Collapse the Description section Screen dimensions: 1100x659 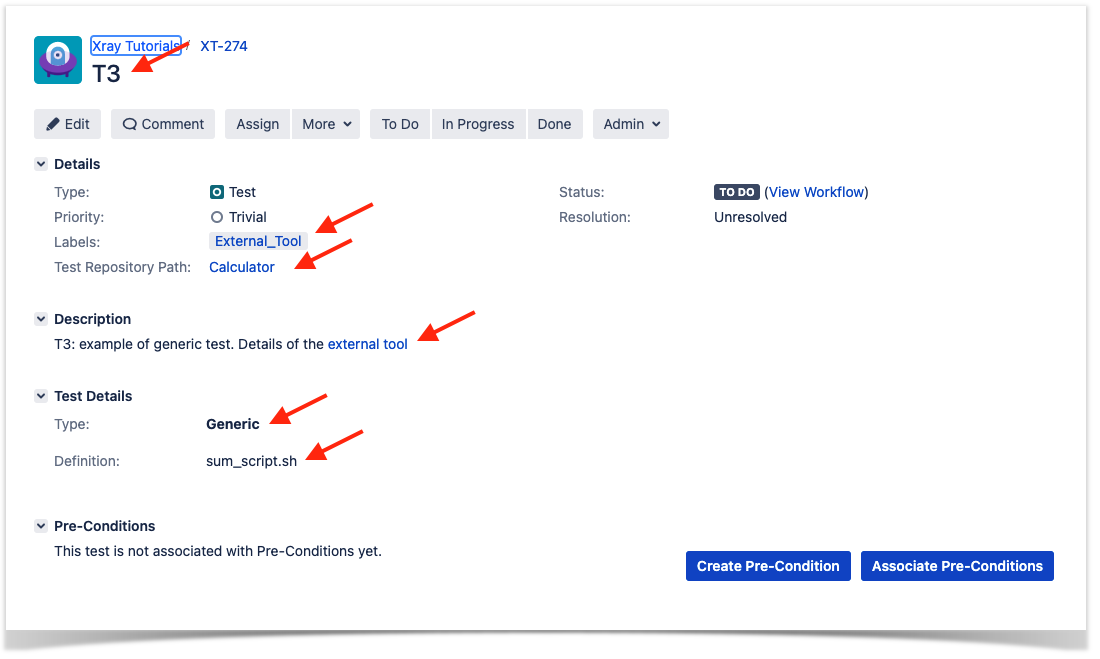click(41, 319)
